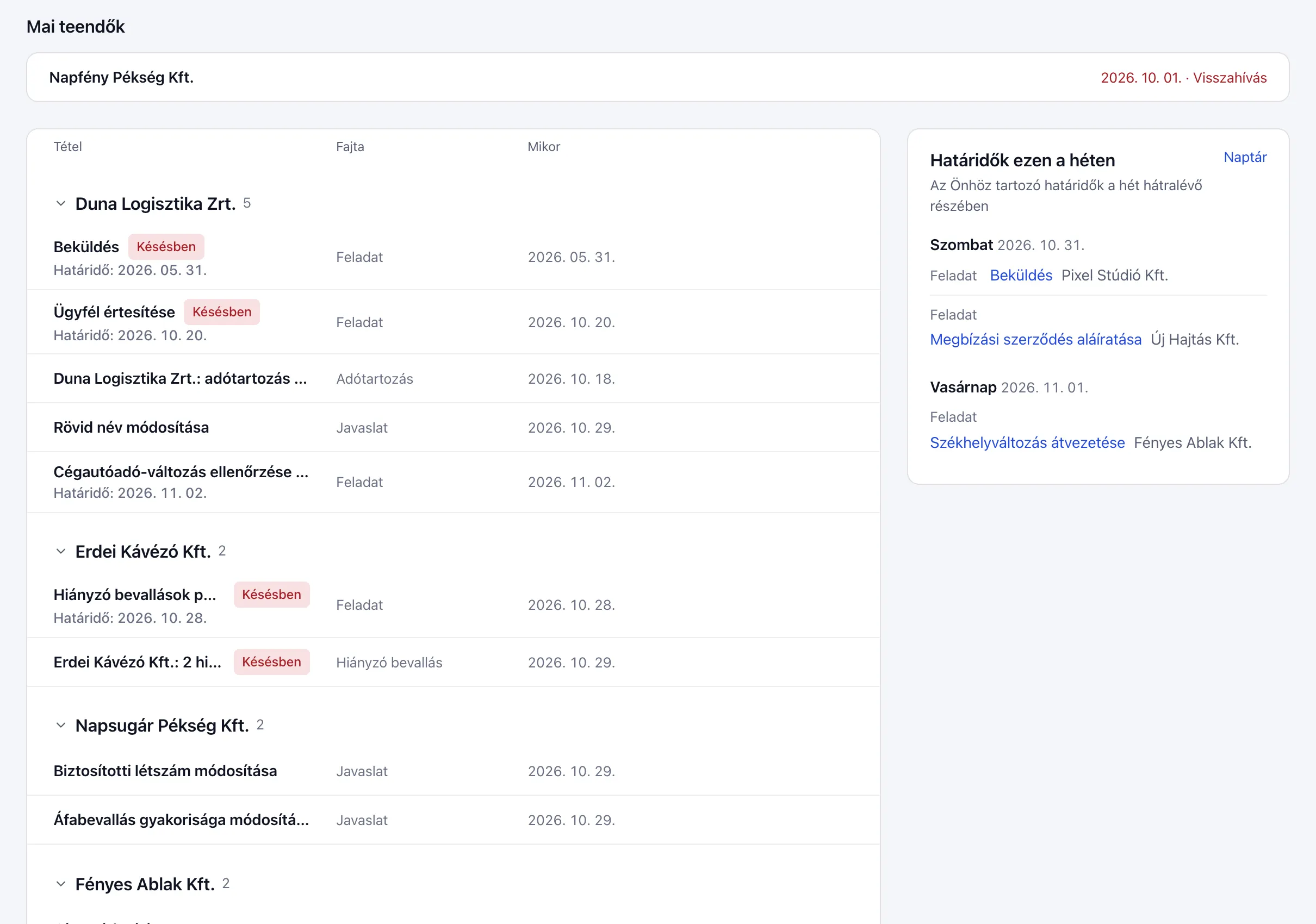Open Biztosítotti létszám módosítása suggestion
Viewport: 1316px width, 924px height.
point(165,771)
